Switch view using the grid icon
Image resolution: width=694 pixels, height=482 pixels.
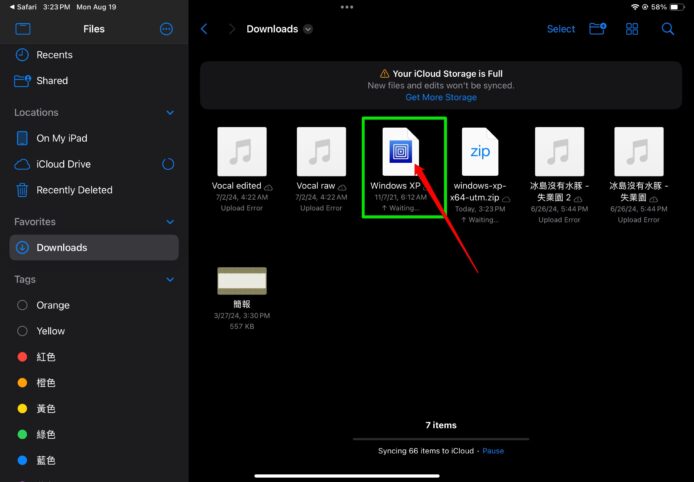[x=632, y=29]
